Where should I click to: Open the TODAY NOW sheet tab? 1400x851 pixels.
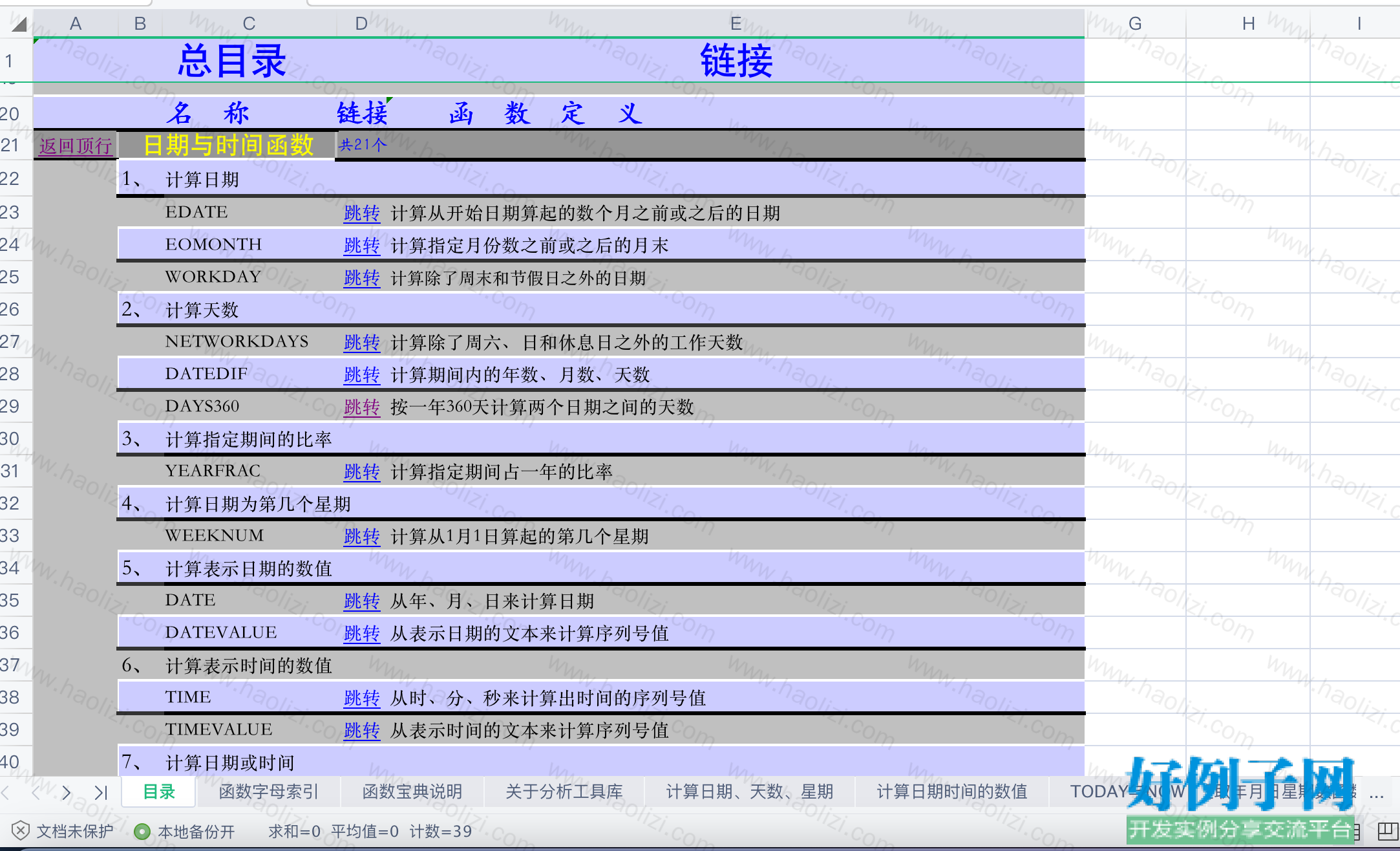click(x=1128, y=792)
